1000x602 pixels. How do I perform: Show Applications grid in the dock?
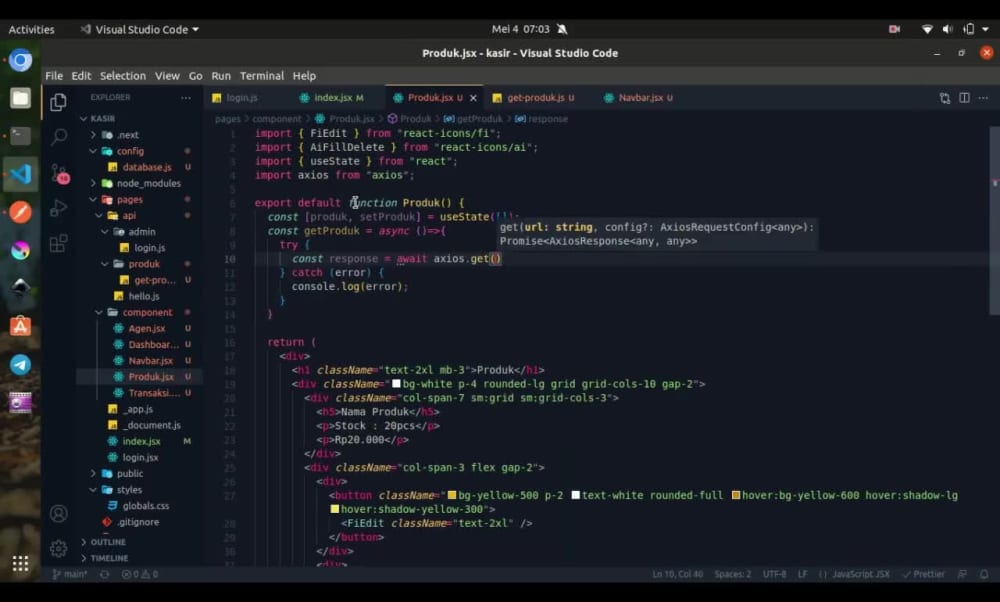[20, 563]
